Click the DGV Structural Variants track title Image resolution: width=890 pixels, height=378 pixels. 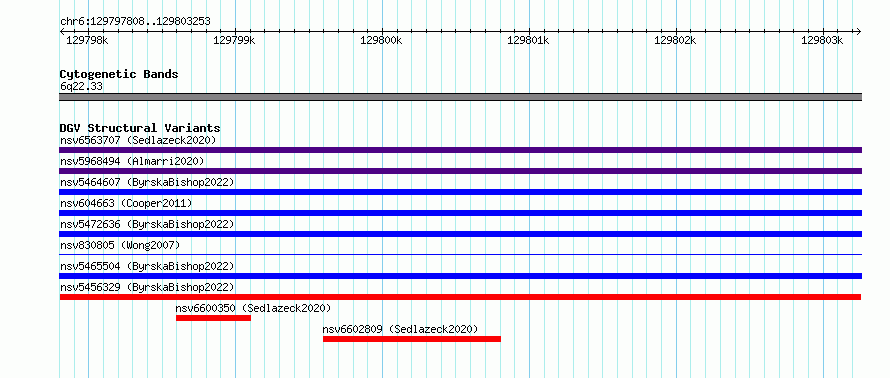click(x=140, y=128)
